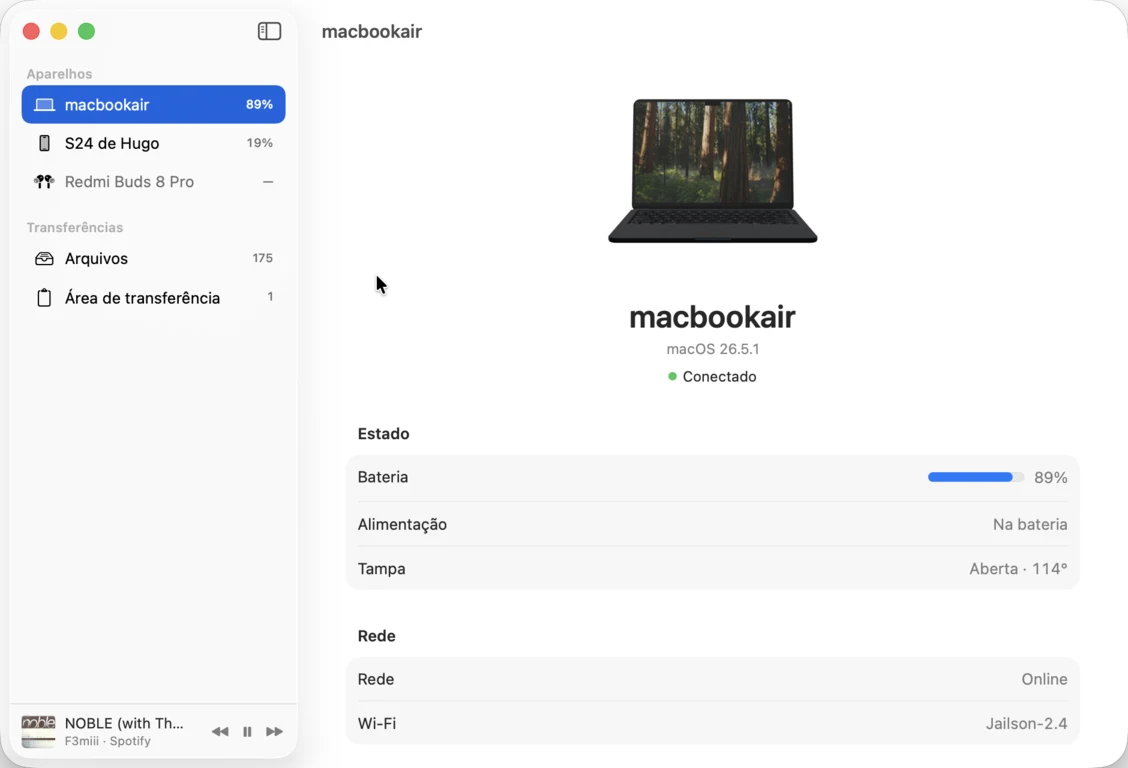Screen dimensions: 1128x768
Task: Click the count 1 beside Área de transferência
Action: pyautogui.click(x=270, y=297)
